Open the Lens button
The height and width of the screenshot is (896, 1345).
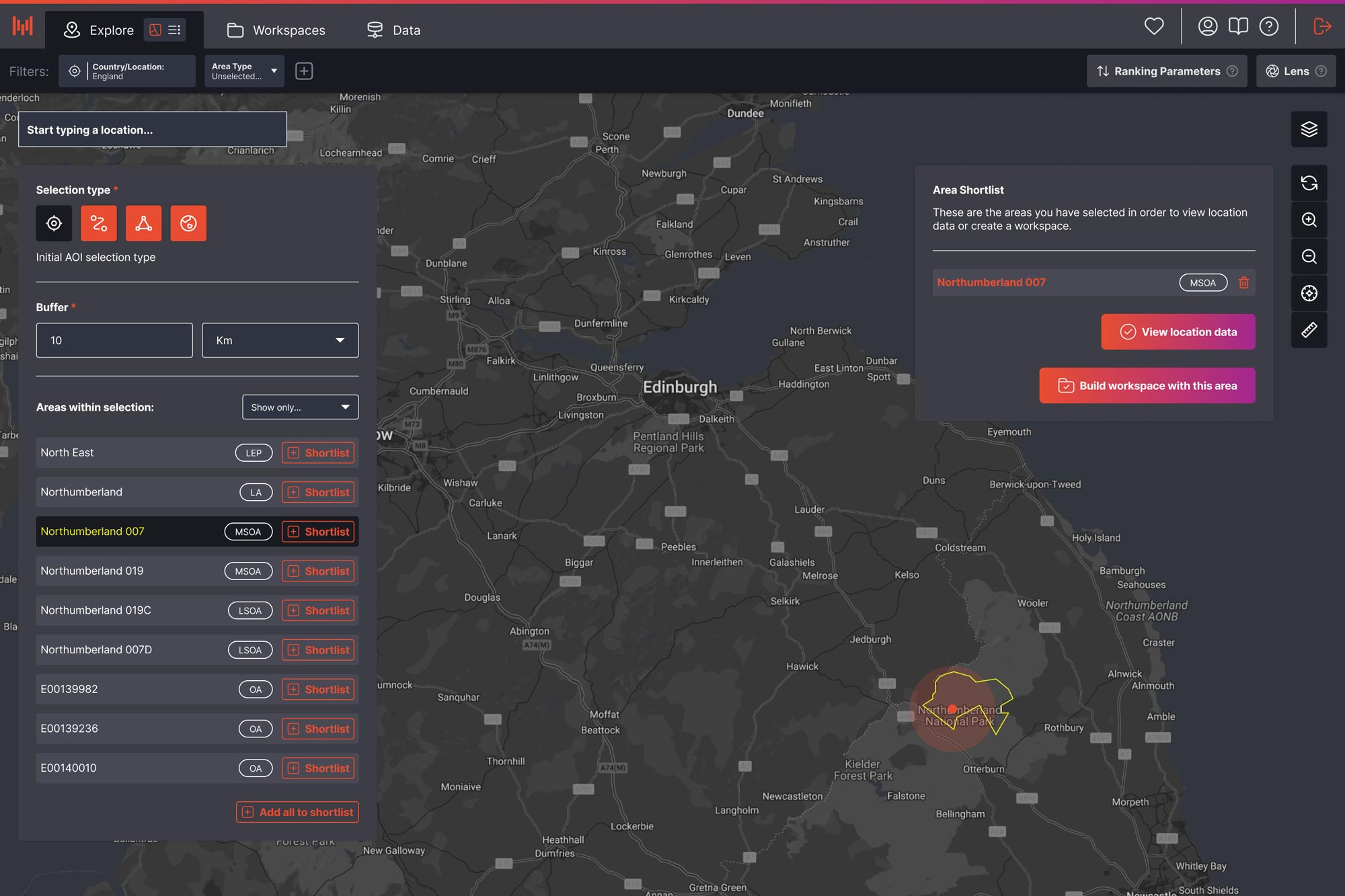pyautogui.click(x=1296, y=71)
